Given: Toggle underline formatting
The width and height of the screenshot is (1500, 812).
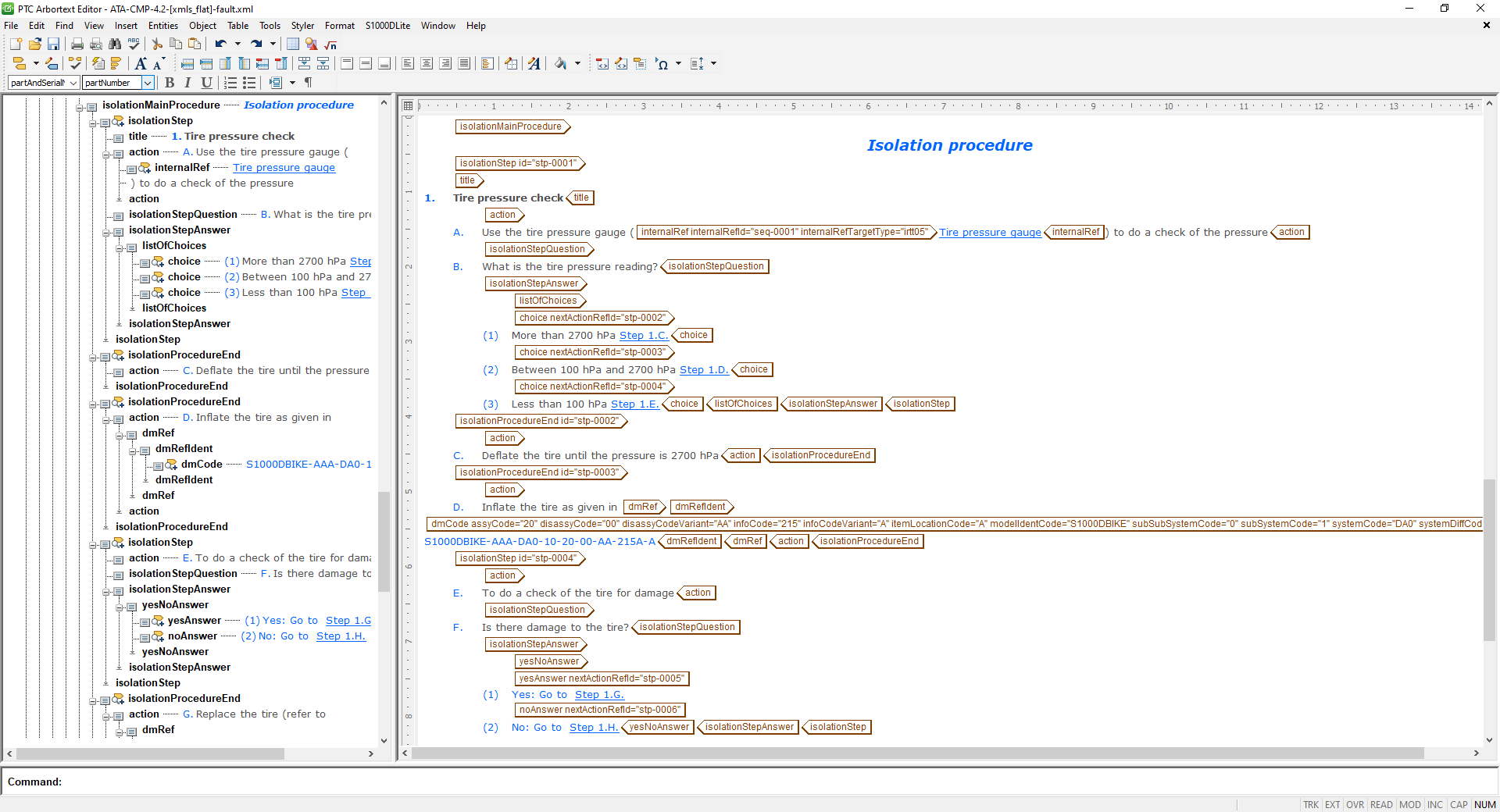Looking at the screenshot, I should click(206, 83).
